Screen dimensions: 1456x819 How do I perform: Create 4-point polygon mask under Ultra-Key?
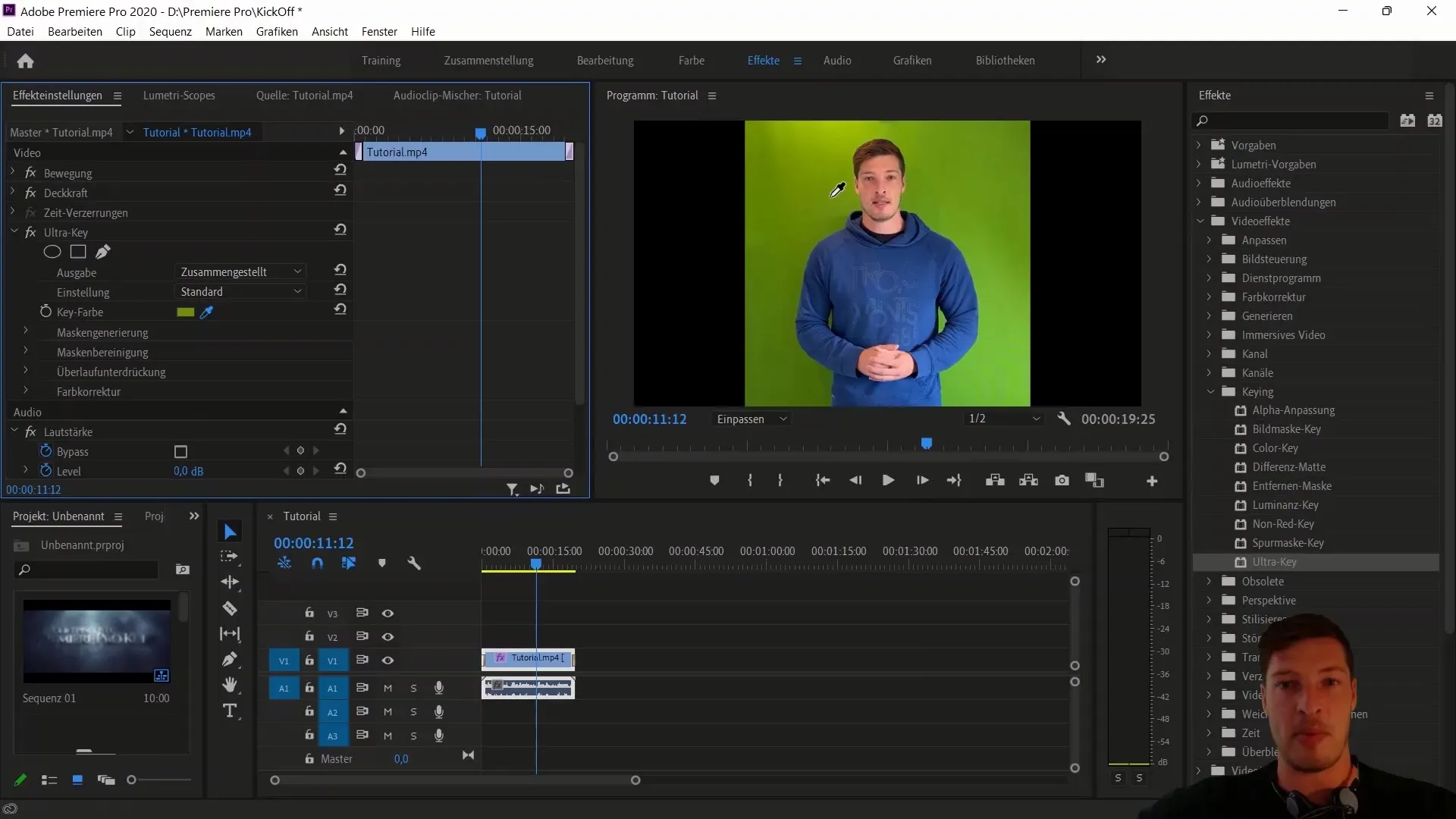[x=78, y=252]
